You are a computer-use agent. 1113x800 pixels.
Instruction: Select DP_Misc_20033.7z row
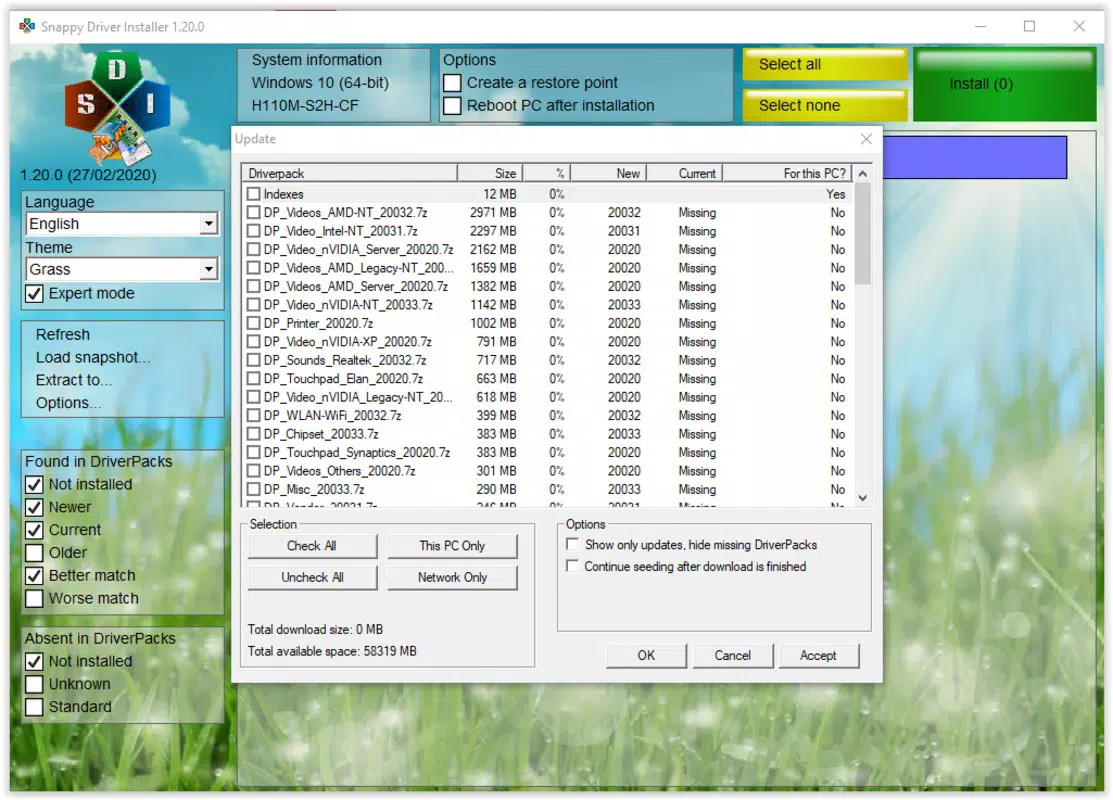(547, 489)
